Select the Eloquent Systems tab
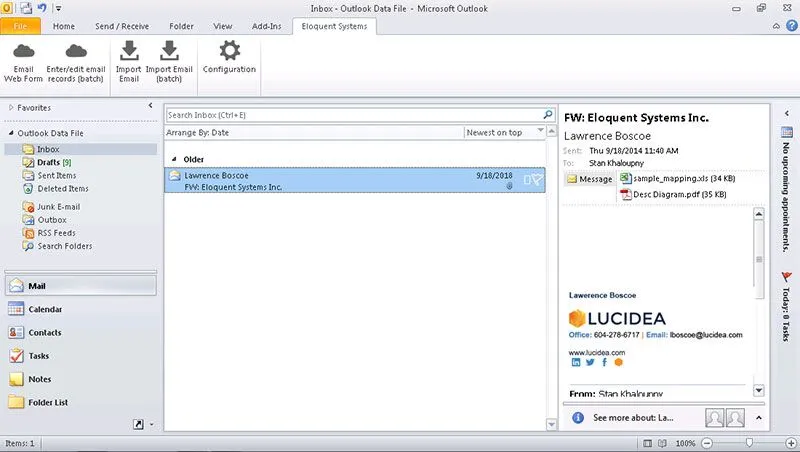The height and width of the screenshot is (452, 800). [x=334, y=26]
